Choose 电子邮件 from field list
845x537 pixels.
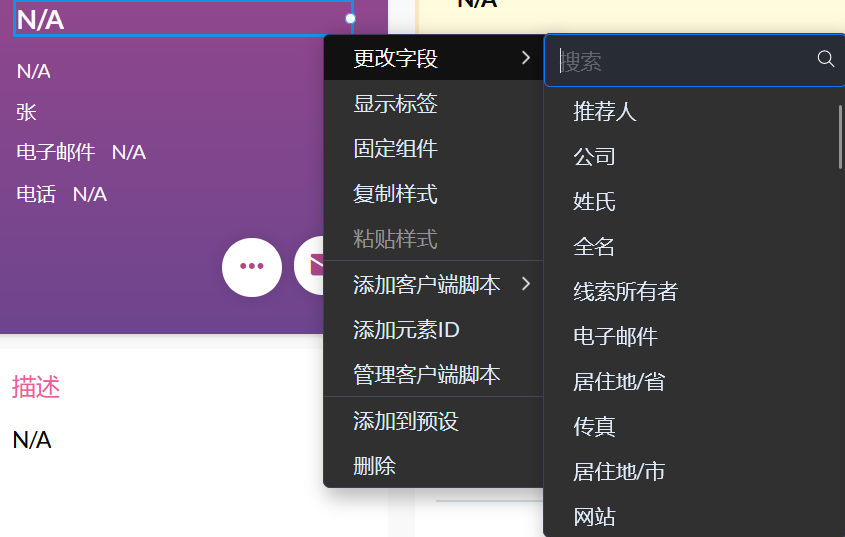click(x=615, y=337)
